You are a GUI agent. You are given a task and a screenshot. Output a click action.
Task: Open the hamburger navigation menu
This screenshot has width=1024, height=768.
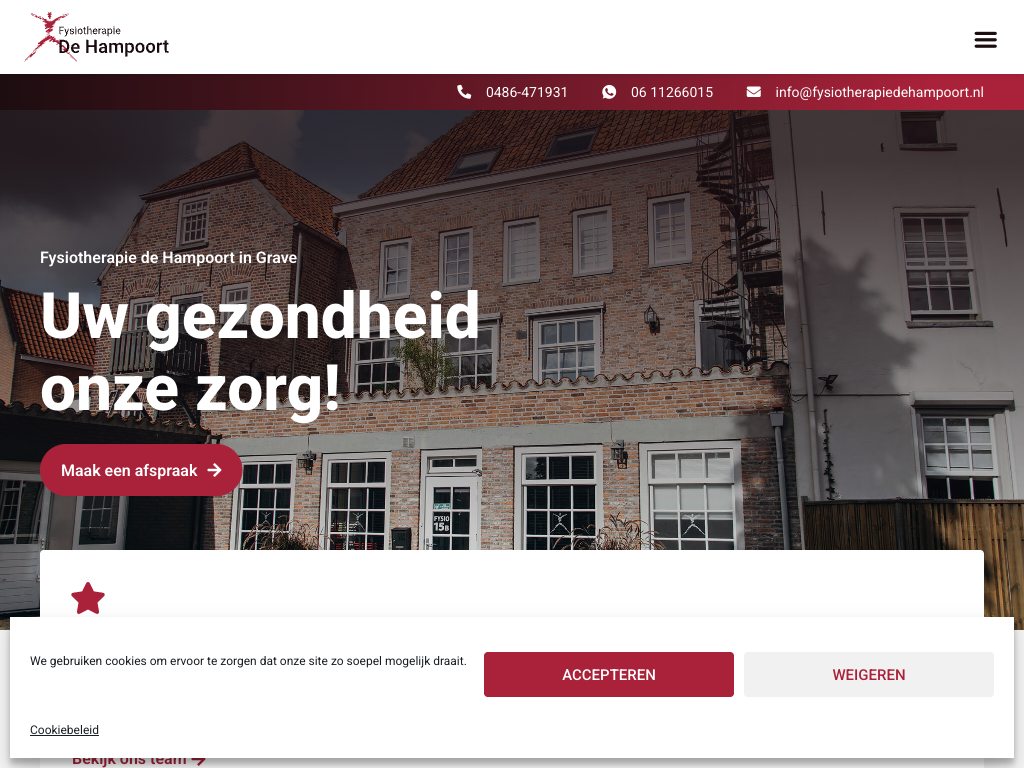click(985, 40)
